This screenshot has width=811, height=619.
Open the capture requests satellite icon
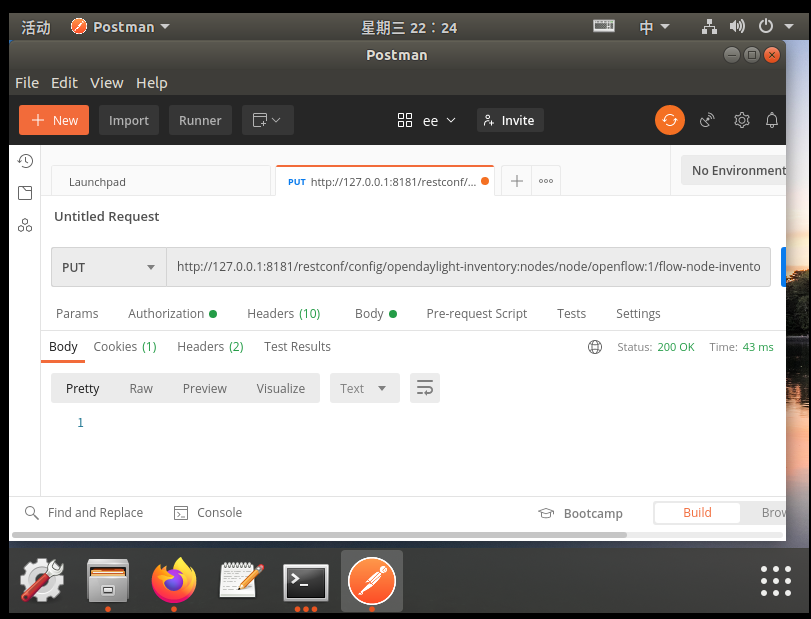(x=707, y=120)
